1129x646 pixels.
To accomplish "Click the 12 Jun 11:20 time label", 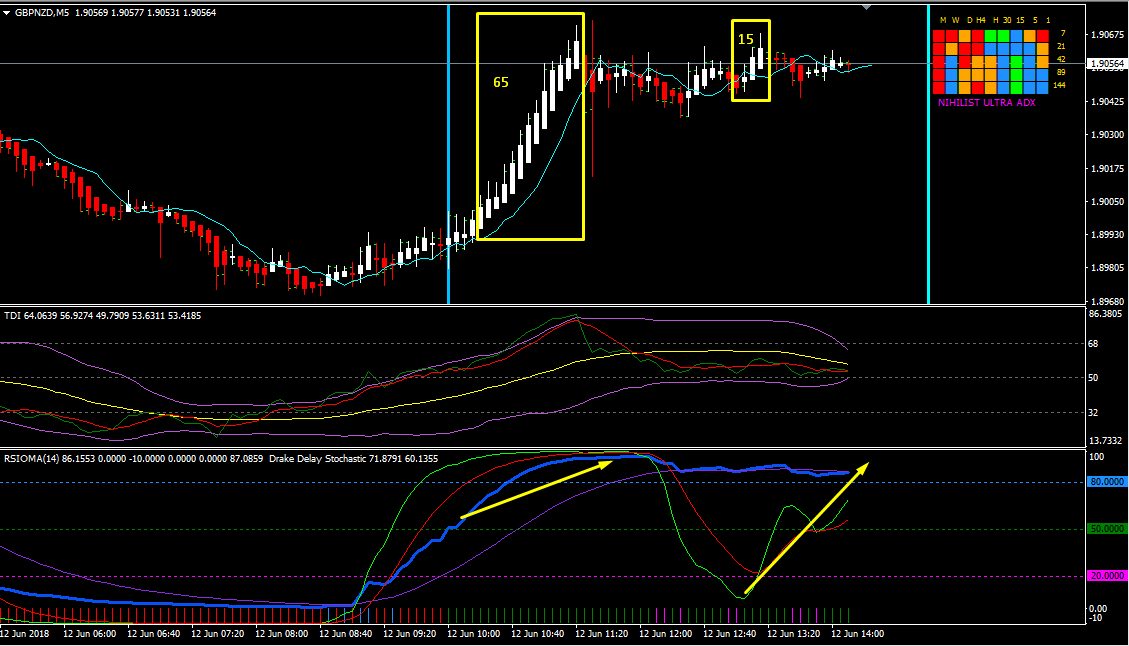I will 602,634.
